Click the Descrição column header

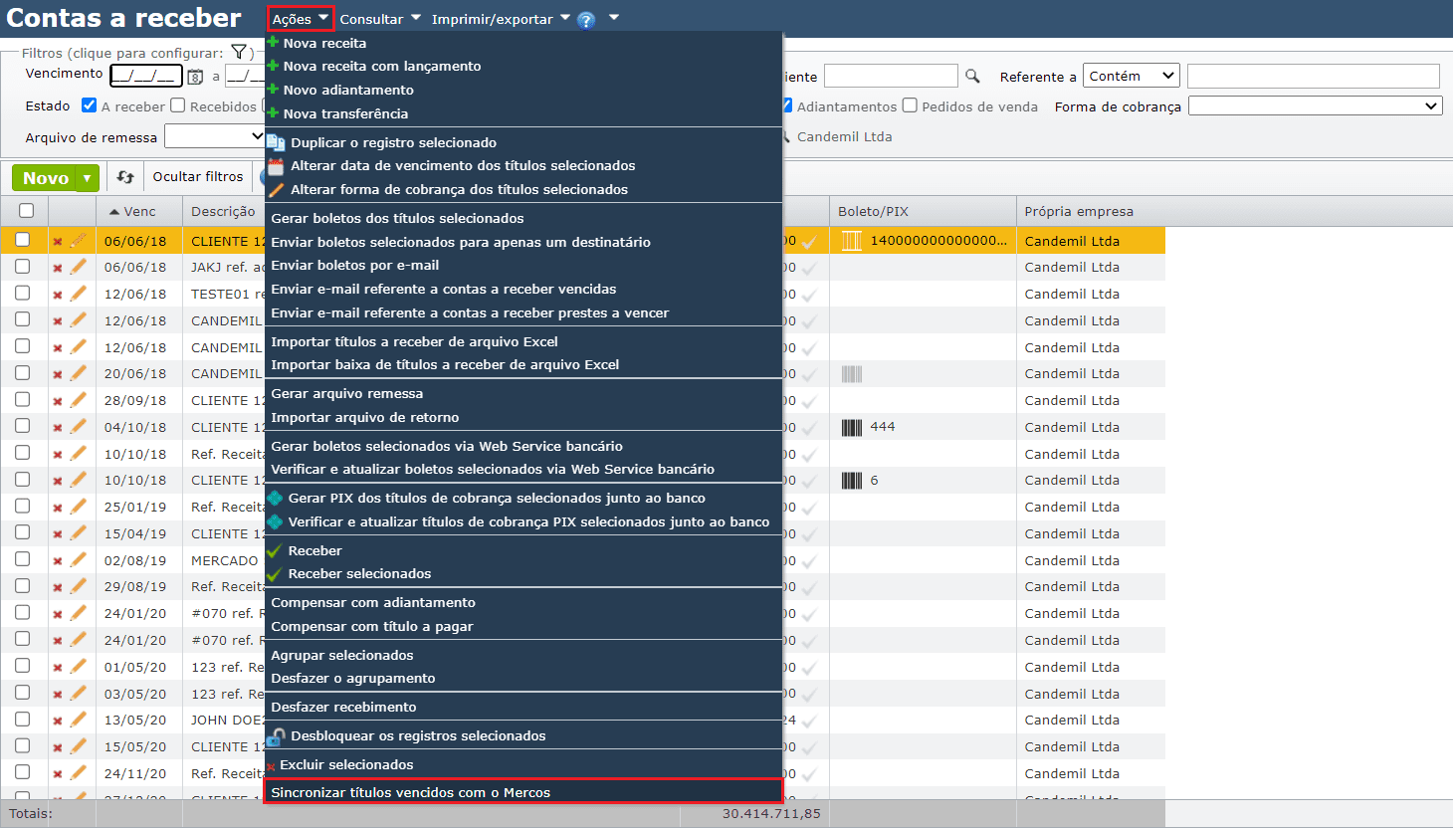pyautogui.click(x=223, y=211)
